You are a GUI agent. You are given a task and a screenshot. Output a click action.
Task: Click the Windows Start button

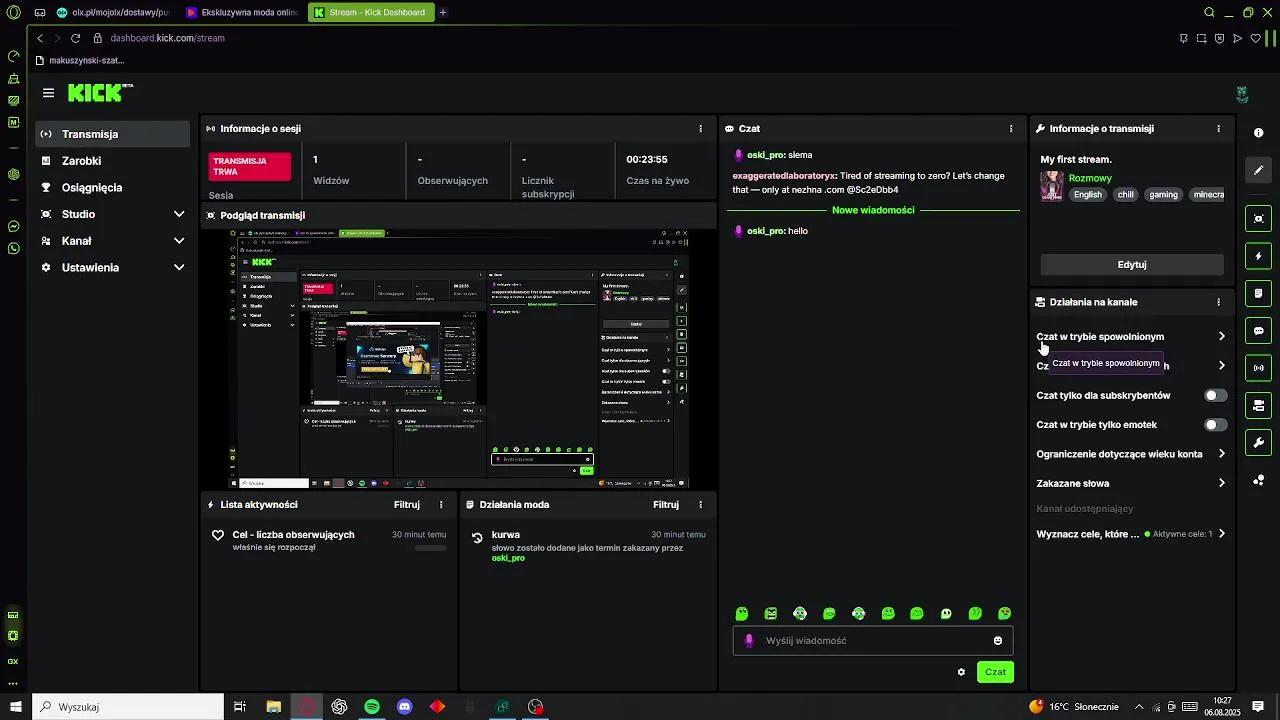15,707
